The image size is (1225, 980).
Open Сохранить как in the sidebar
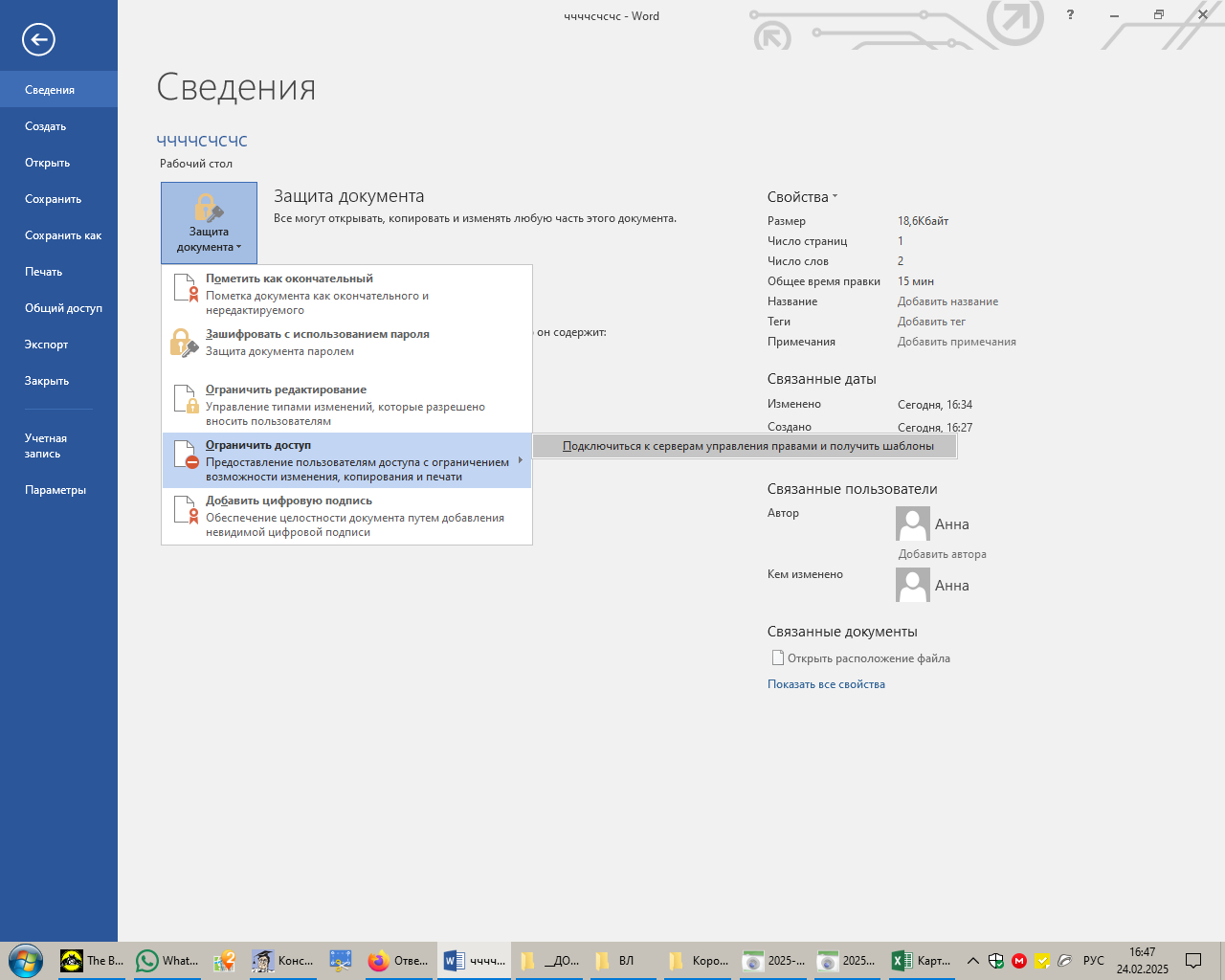(58, 234)
